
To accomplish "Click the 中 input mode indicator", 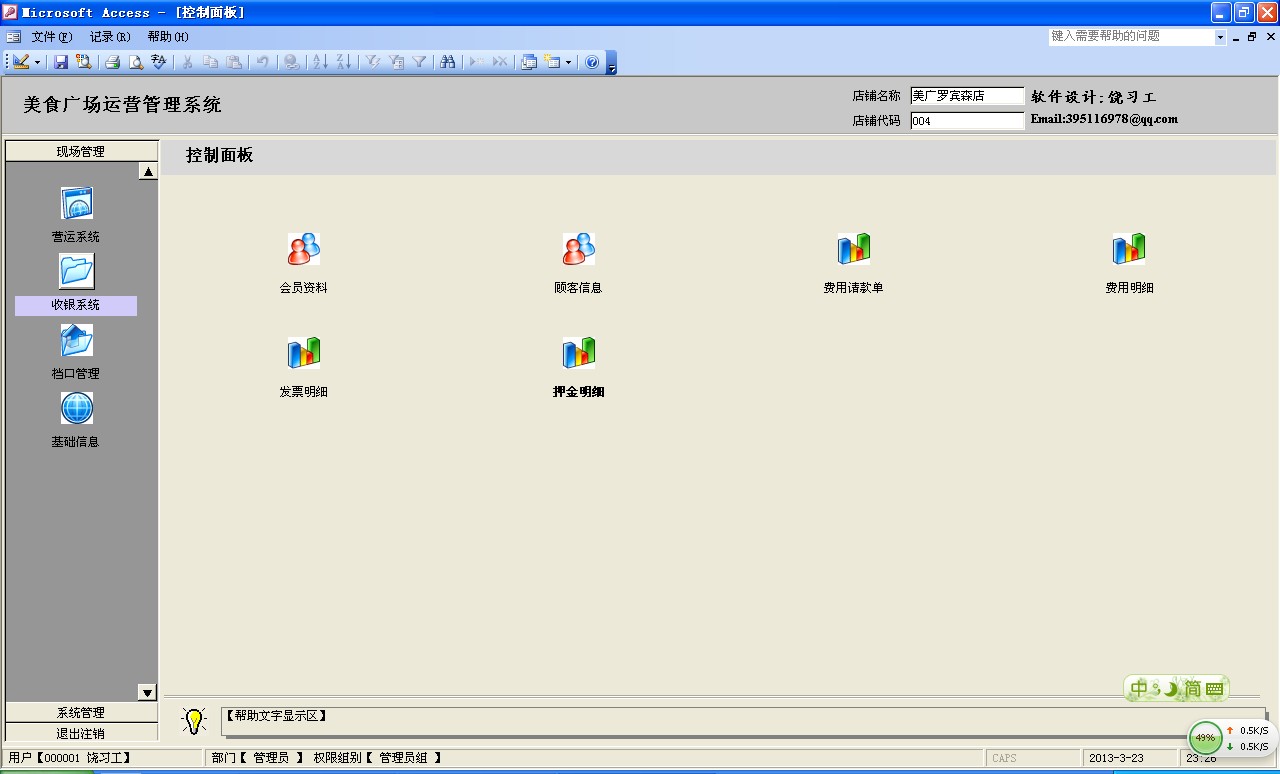I will tap(1141, 689).
